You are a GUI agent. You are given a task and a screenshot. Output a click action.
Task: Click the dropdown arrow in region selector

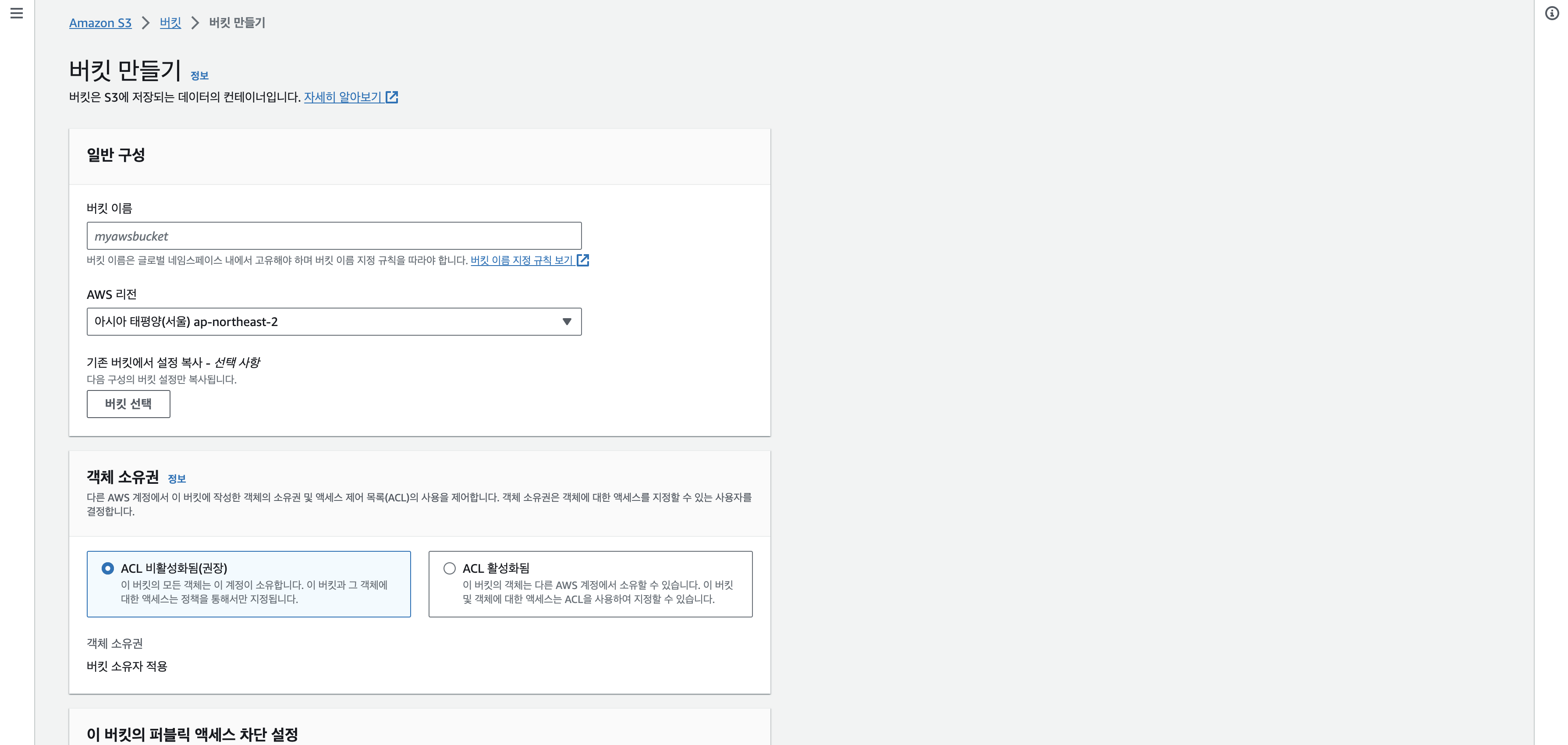click(567, 322)
